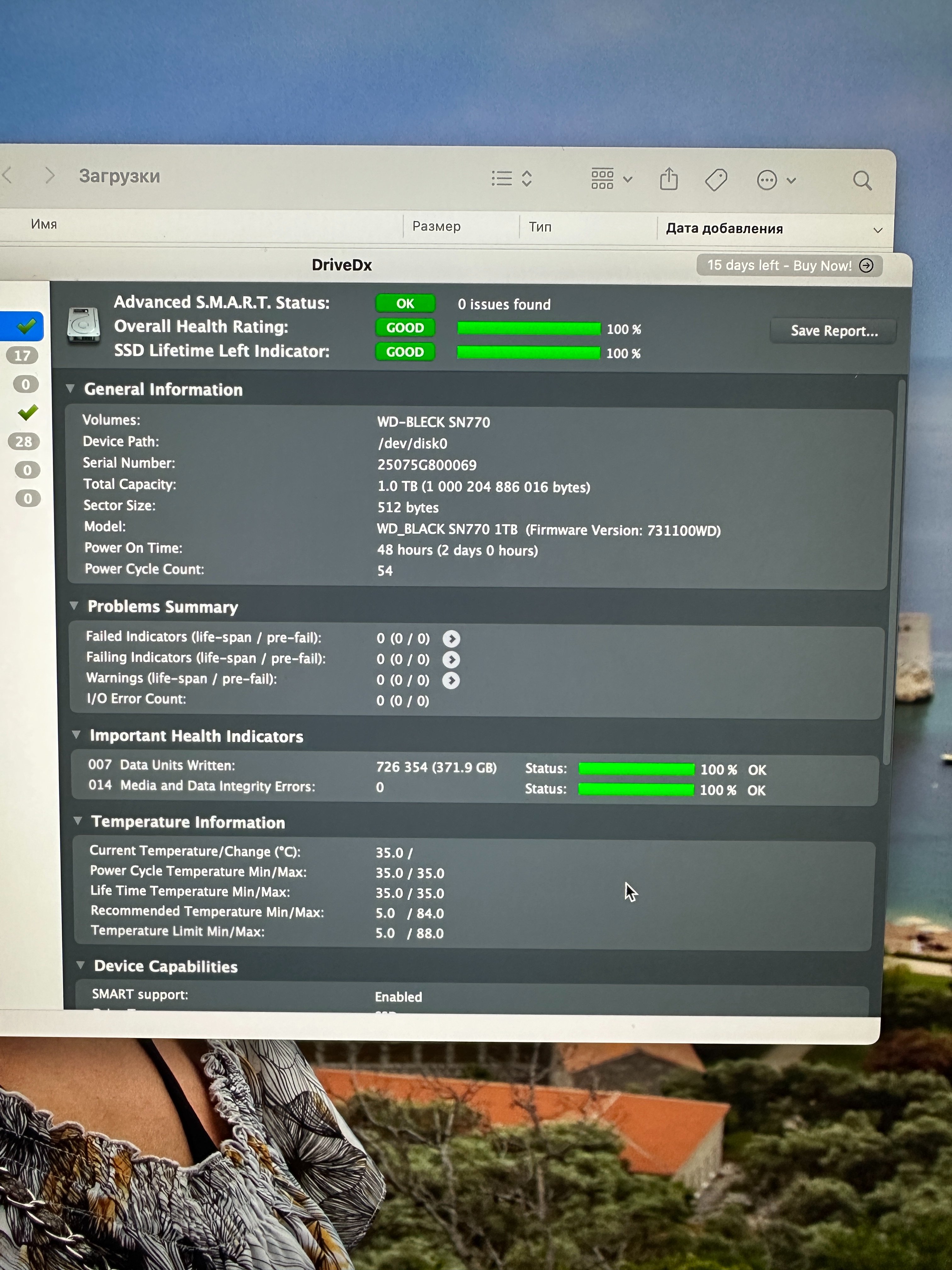
Task: Collapse the Important Health Indicators section
Action: click(76, 735)
